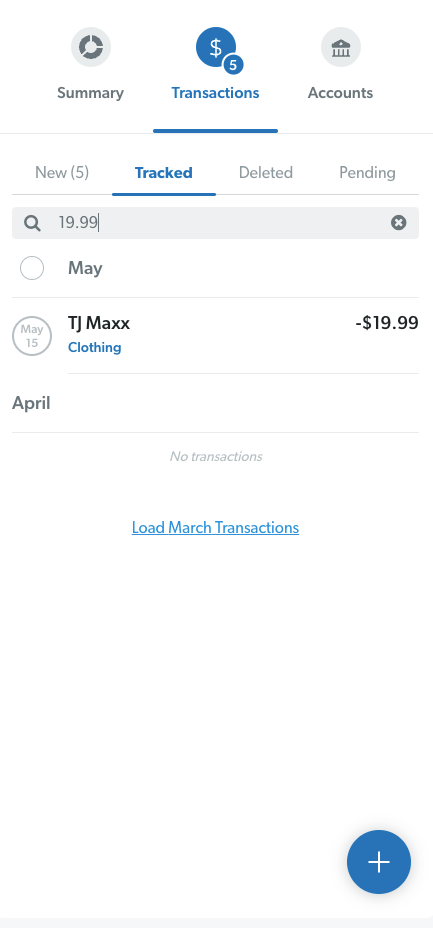Open the TJ Maxx transaction
433x928 pixels.
[x=99, y=323]
